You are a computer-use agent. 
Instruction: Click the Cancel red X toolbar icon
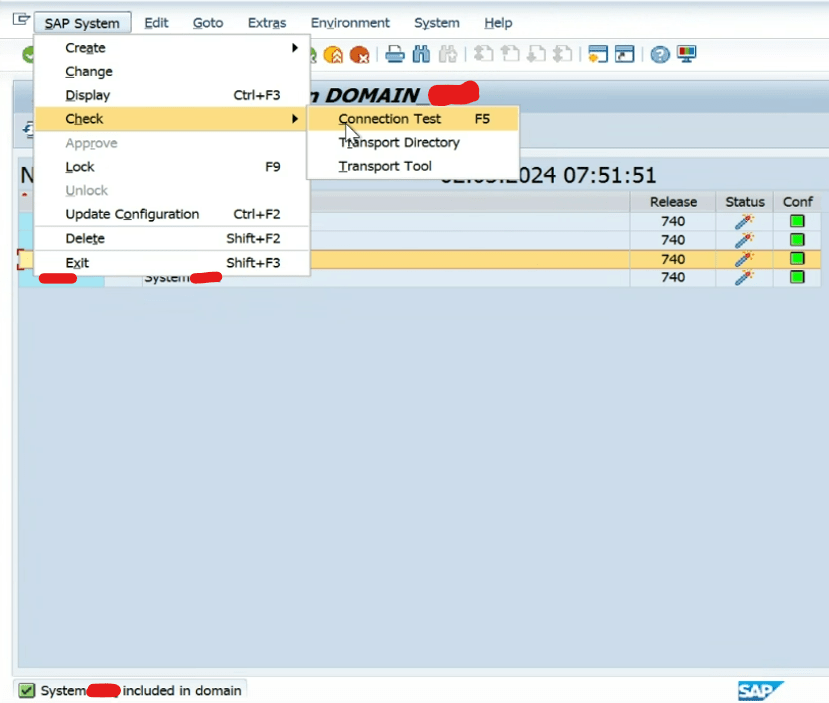click(360, 54)
